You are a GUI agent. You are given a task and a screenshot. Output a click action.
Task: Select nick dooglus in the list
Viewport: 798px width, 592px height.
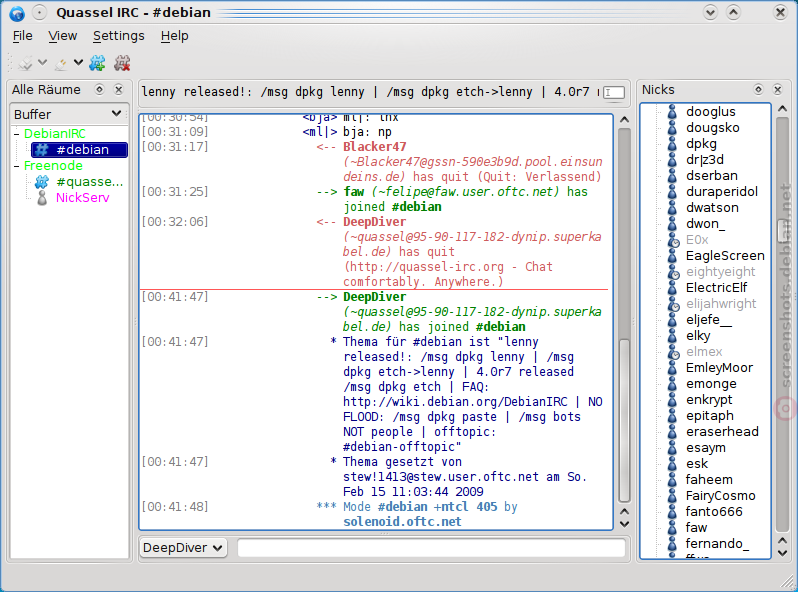(710, 111)
